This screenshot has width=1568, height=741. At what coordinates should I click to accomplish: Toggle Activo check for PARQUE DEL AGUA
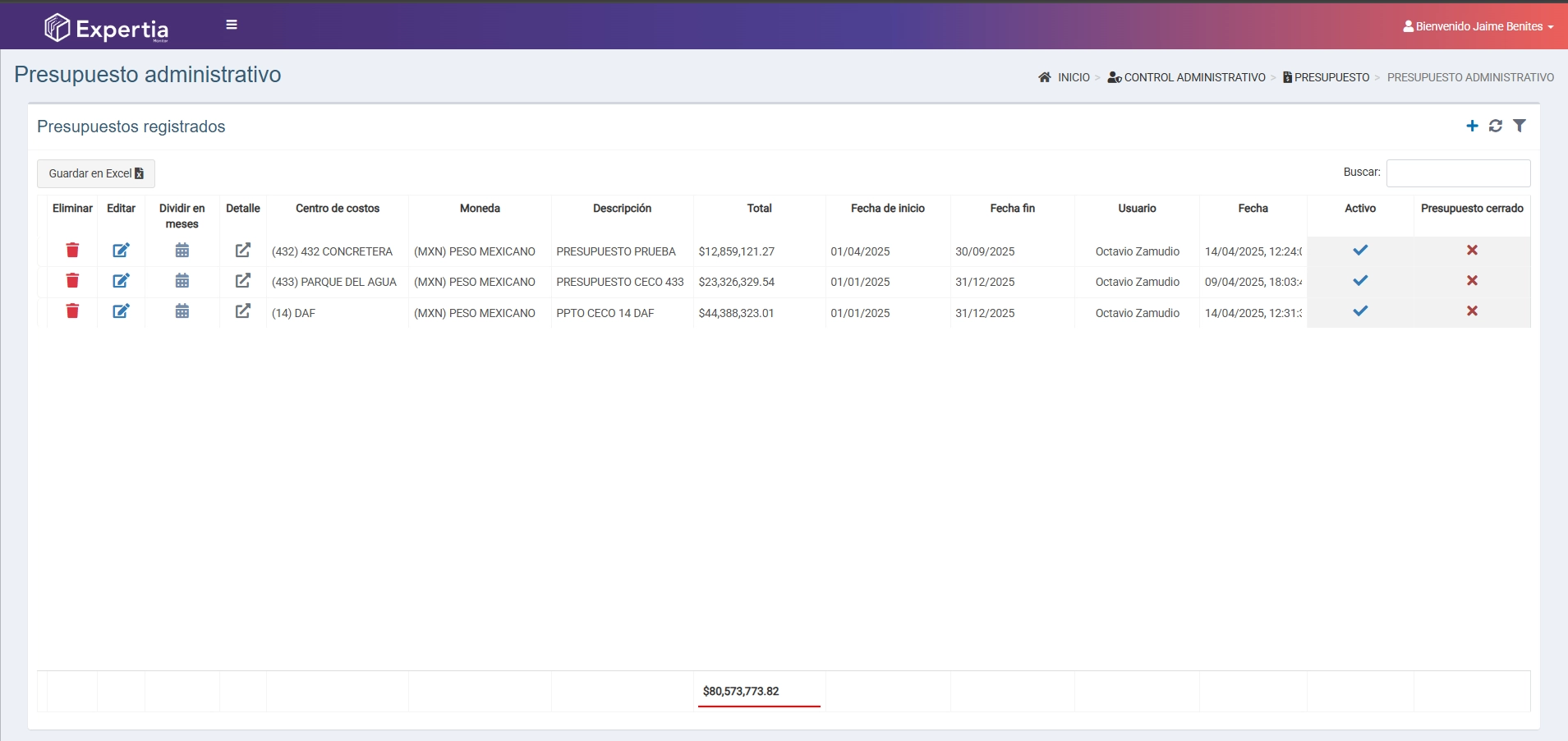(1360, 281)
